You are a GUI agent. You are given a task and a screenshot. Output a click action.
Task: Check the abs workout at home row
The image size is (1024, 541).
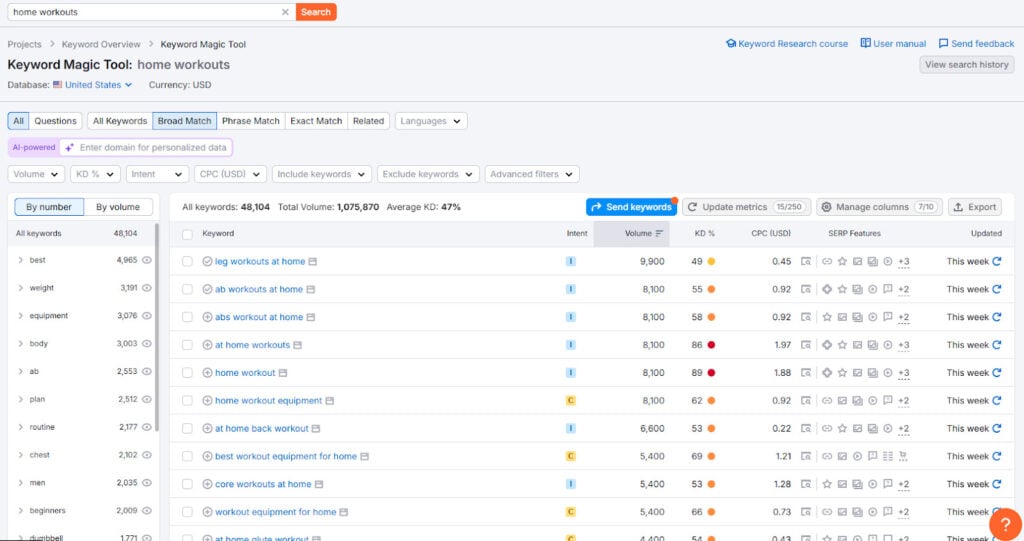(x=187, y=317)
